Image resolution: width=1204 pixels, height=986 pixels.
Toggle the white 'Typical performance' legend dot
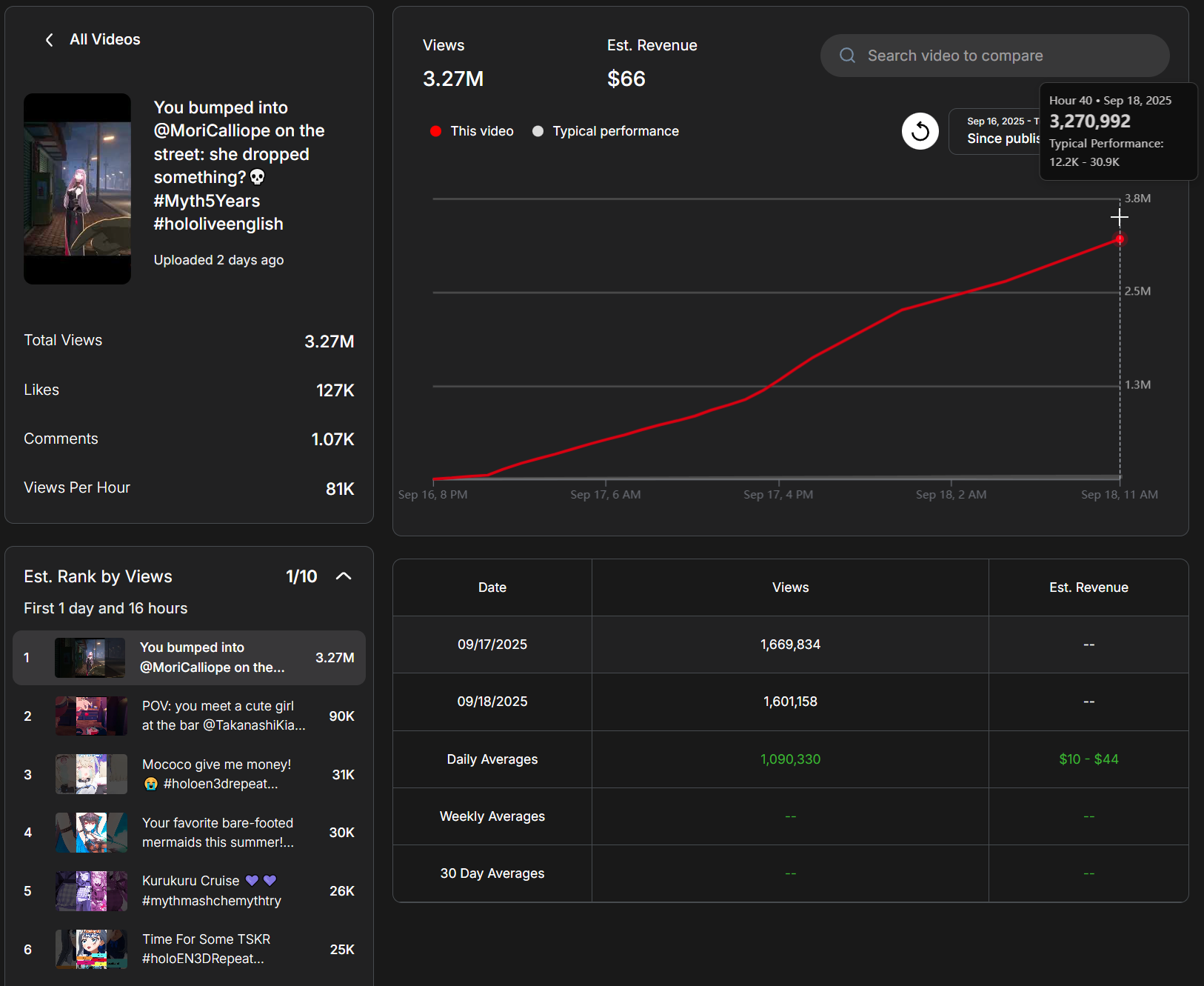pyautogui.click(x=538, y=131)
